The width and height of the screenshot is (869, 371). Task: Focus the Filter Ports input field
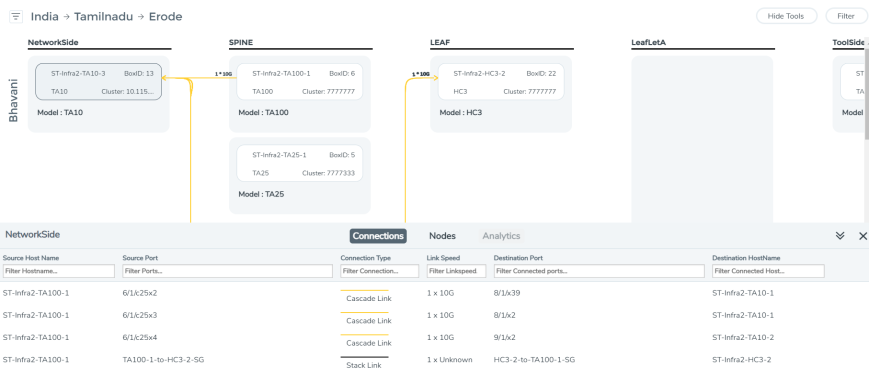pyautogui.click(x=227, y=271)
